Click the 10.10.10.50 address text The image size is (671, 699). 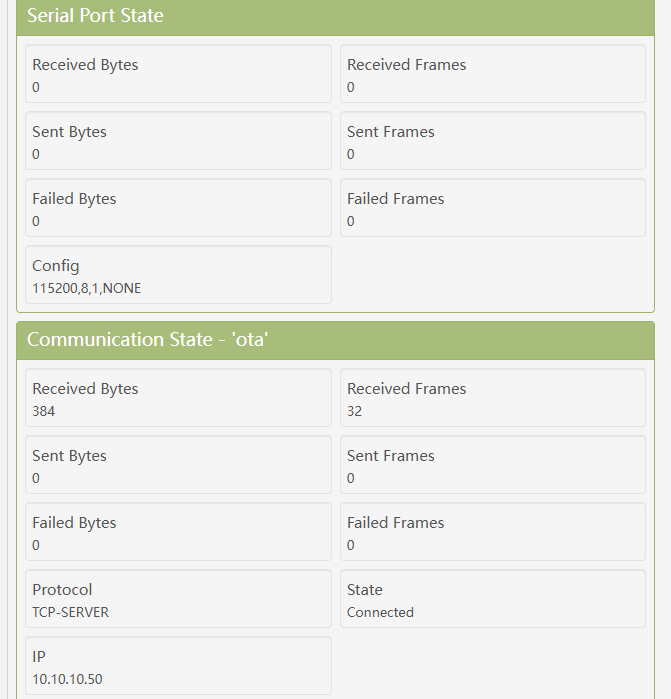point(67,679)
